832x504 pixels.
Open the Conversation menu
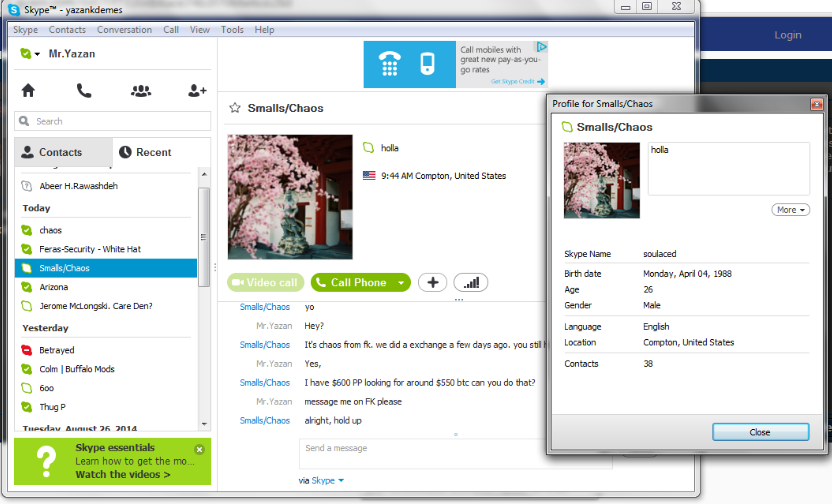(124, 30)
